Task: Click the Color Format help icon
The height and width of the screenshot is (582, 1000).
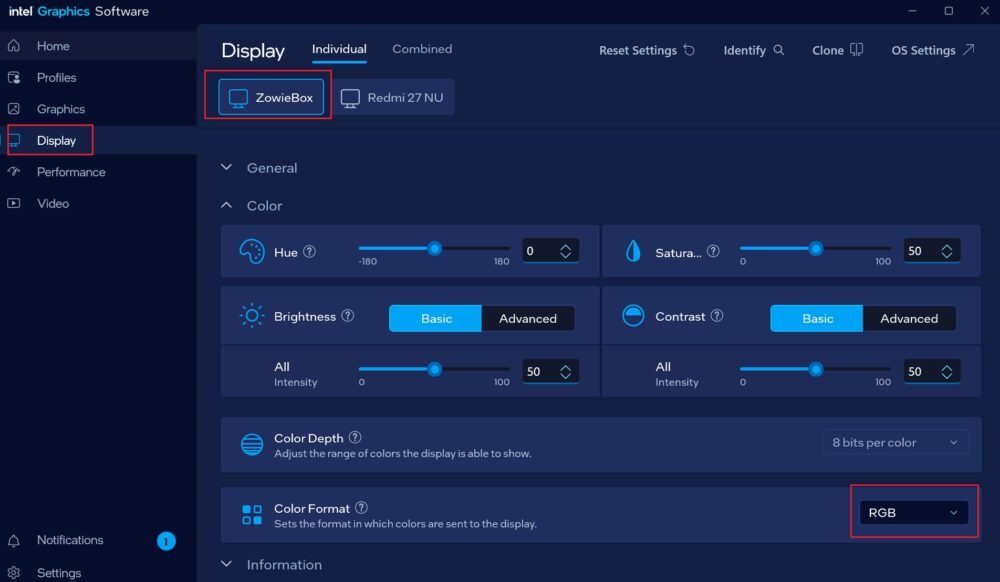Action: (362, 508)
